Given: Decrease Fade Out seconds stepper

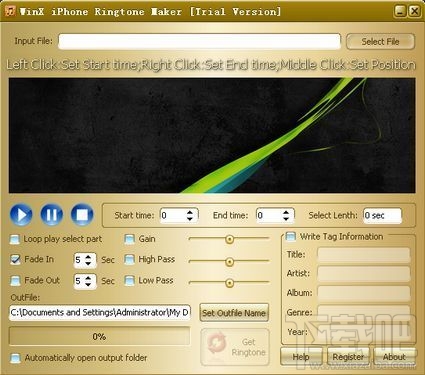Looking at the screenshot, I should point(88,284).
